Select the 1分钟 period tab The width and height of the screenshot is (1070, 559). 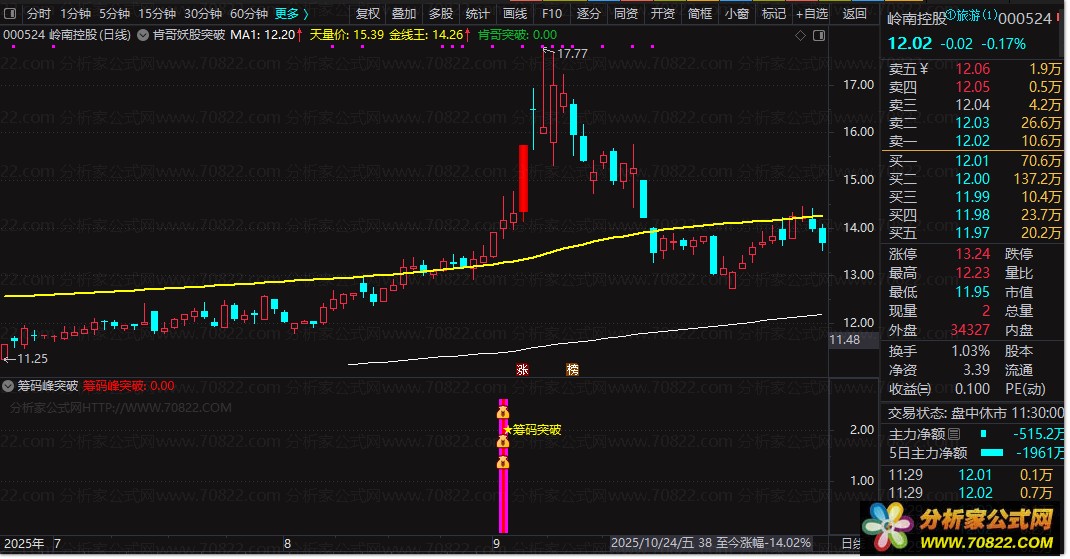75,14
